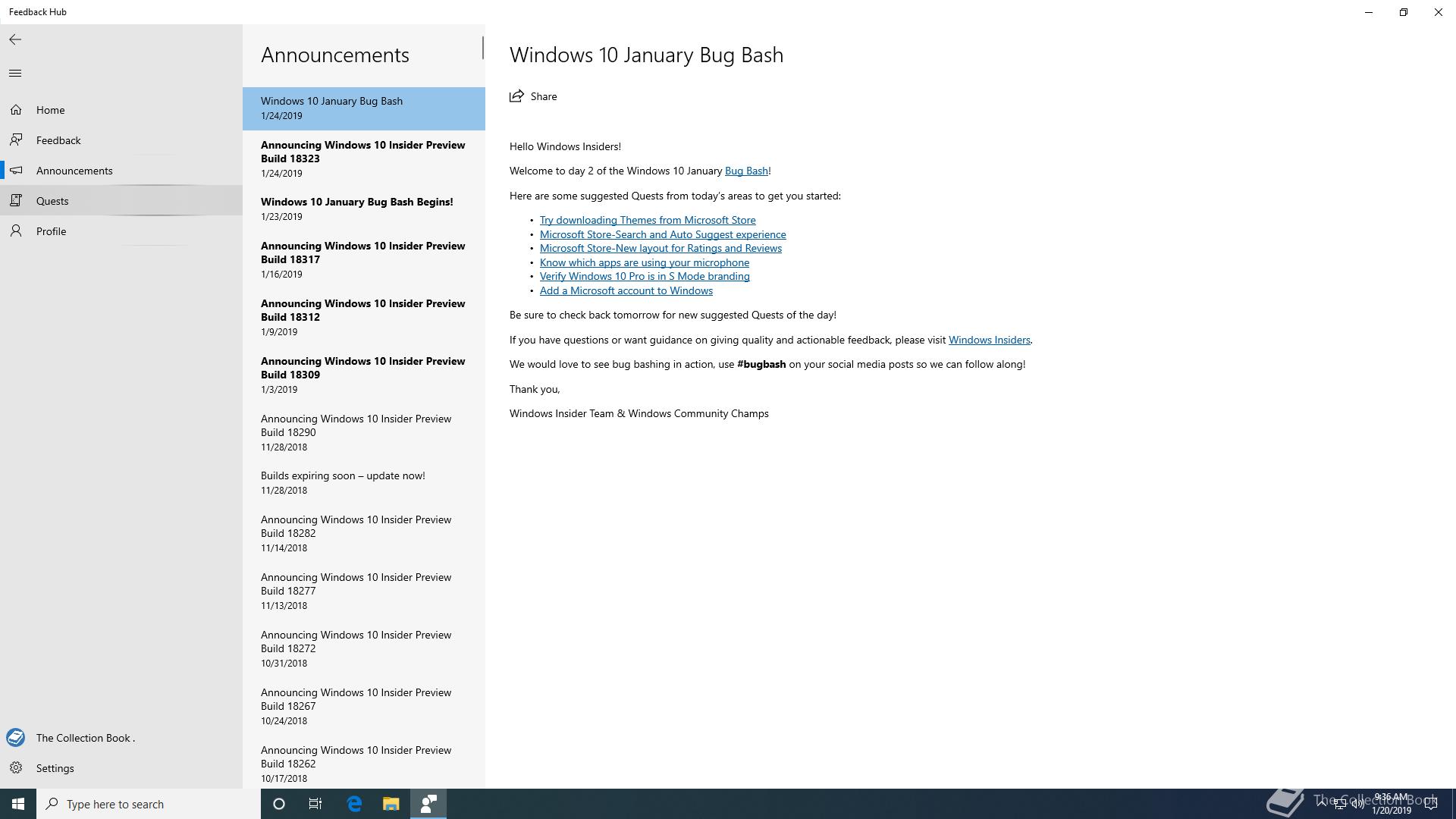Open Microsoft Store-Search and Auto Suggest link
Screen dimensions: 1456x819
[x=663, y=234]
